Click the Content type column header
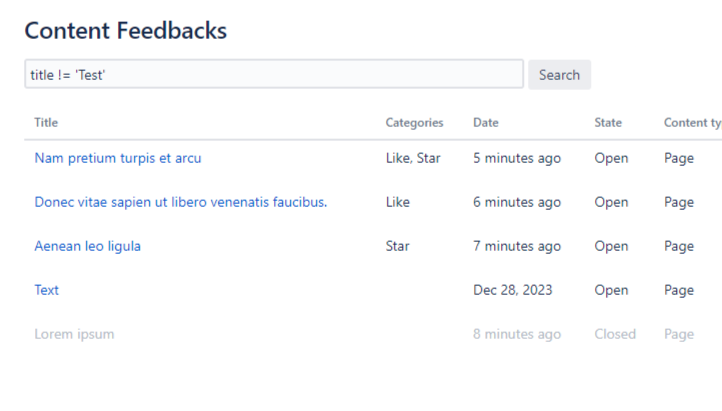722x411 pixels. [x=692, y=123]
